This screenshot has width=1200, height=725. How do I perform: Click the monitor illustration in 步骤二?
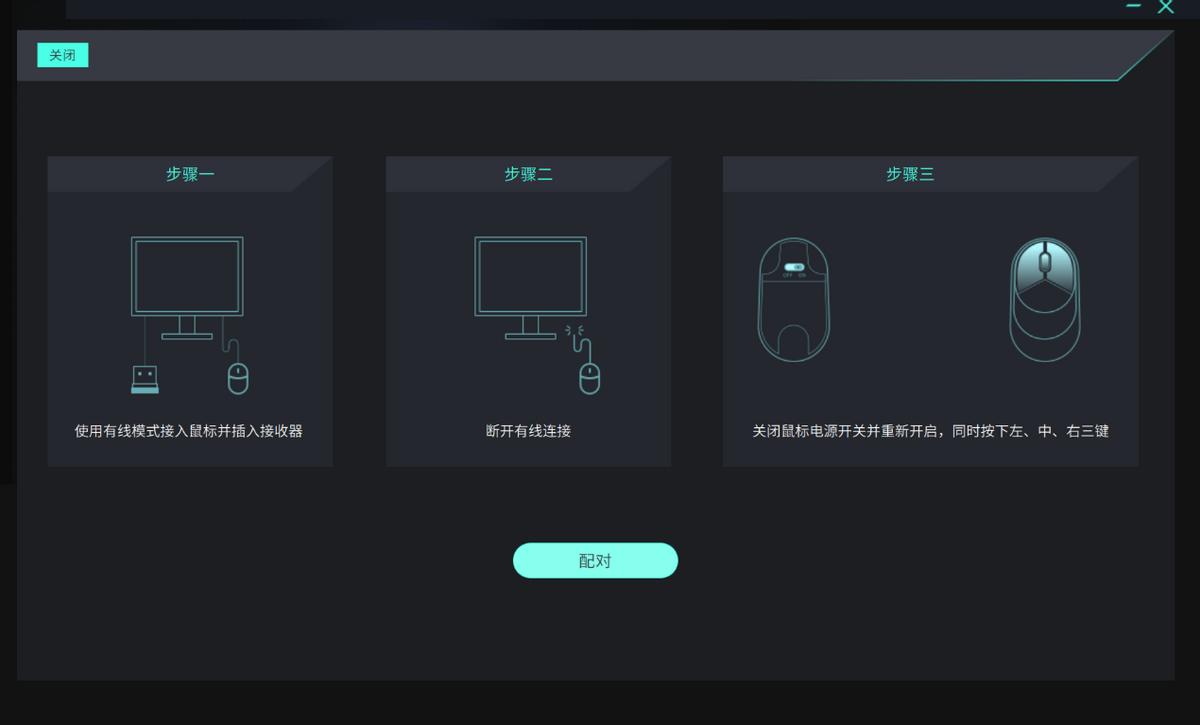[530, 277]
